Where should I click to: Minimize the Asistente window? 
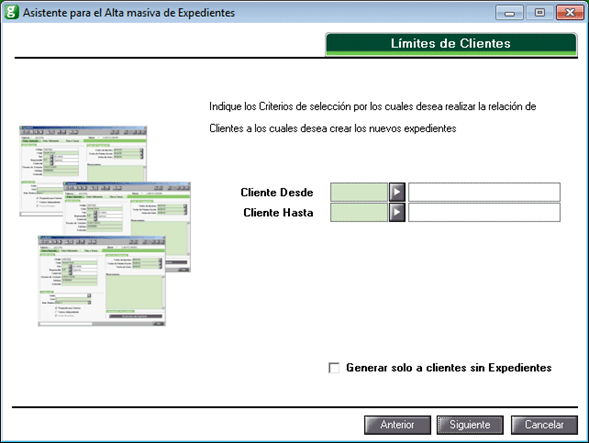click(x=509, y=13)
